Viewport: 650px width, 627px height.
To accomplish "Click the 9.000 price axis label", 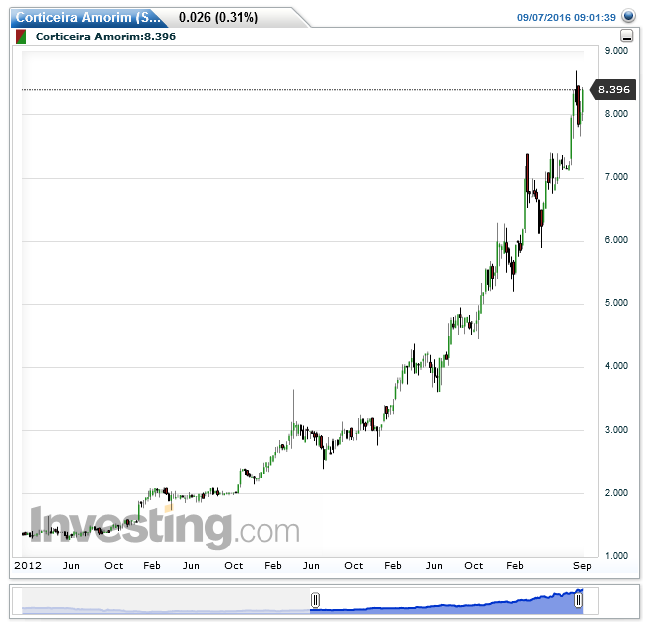I will 616,51.
